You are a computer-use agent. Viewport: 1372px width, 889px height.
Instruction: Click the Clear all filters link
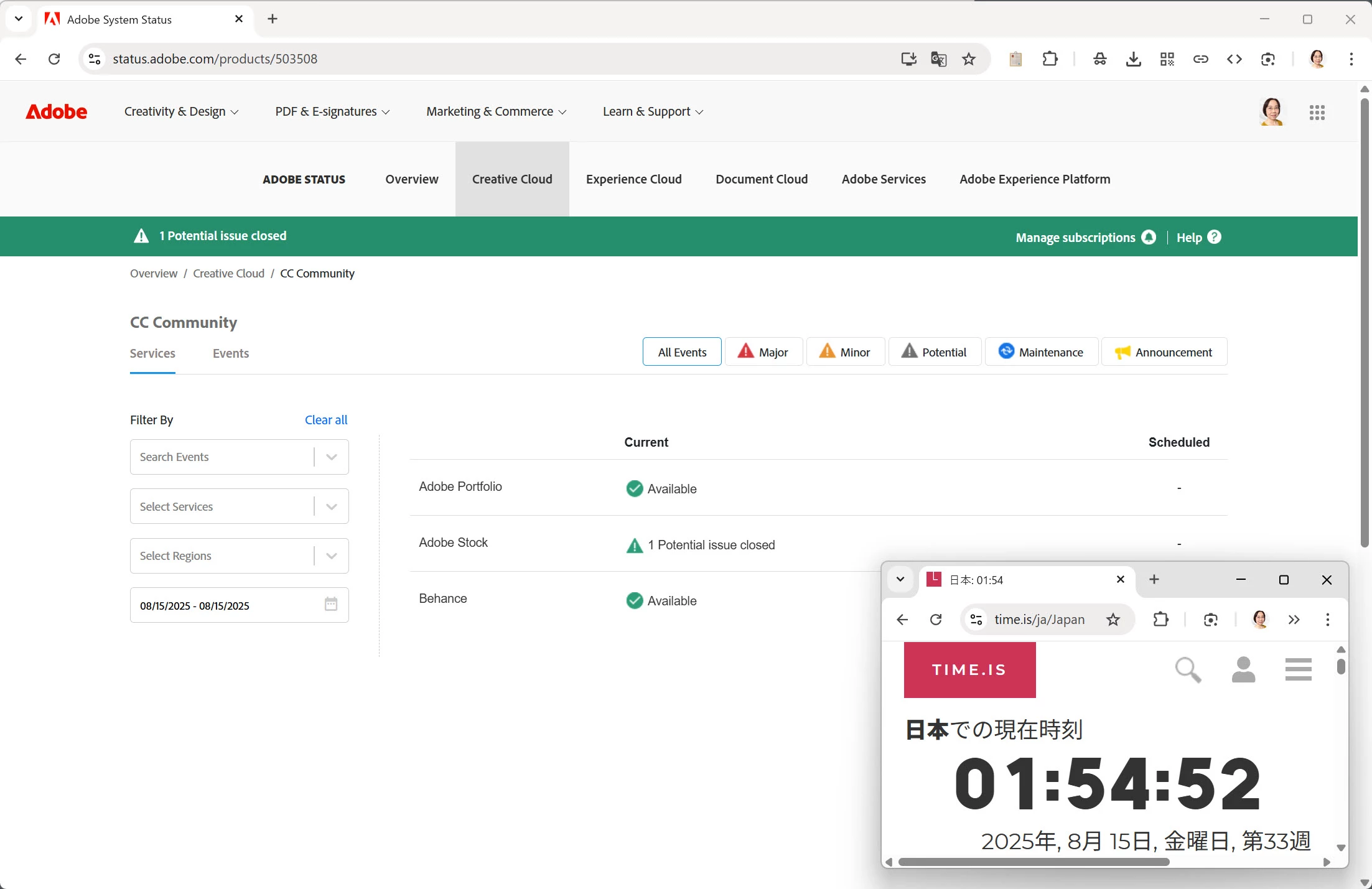click(x=325, y=420)
